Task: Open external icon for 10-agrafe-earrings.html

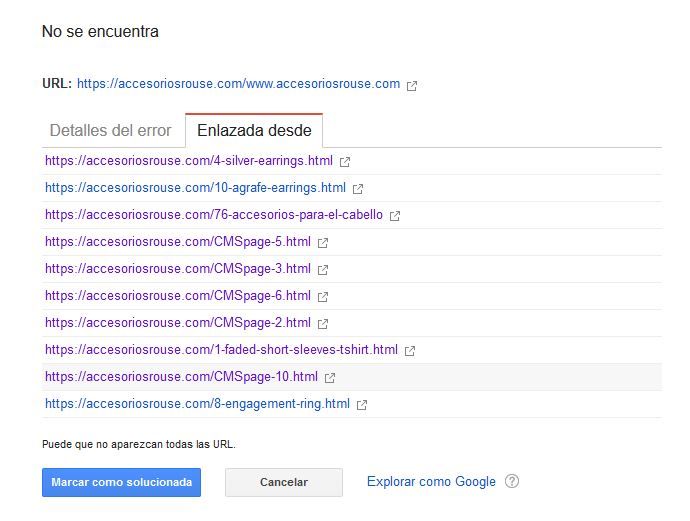Action: coord(358,189)
